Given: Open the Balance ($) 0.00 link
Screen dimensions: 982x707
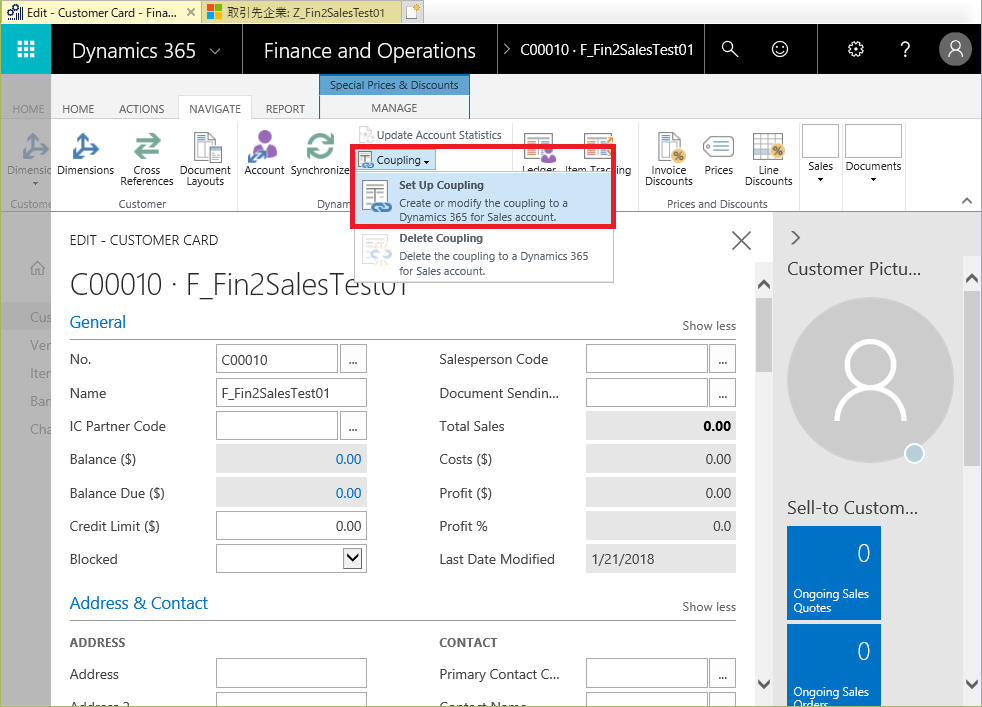Looking at the screenshot, I should click(x=348, y=460).
